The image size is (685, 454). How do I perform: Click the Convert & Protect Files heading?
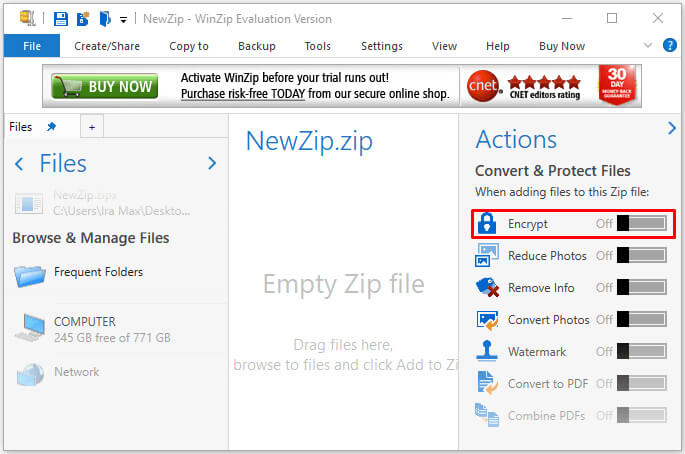[x=553, y=170]
